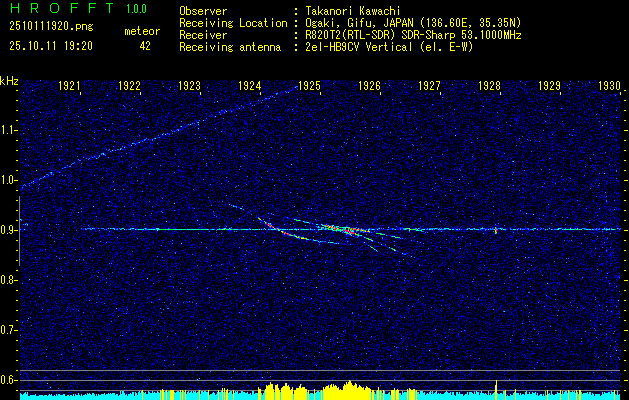This screenshot has width=629, height=400.
Task: Click the 1927 time marker
Action: [429, 85]
